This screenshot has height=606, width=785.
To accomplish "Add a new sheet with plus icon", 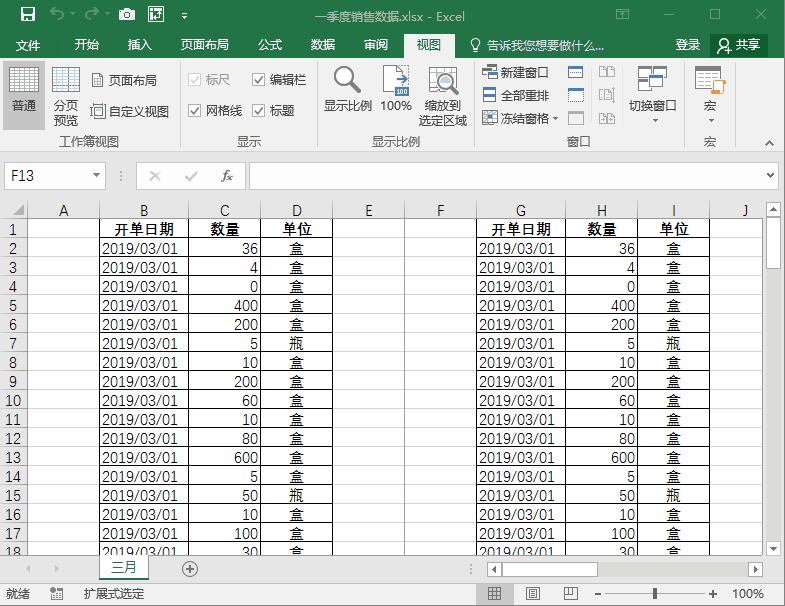I will point(190,568).
